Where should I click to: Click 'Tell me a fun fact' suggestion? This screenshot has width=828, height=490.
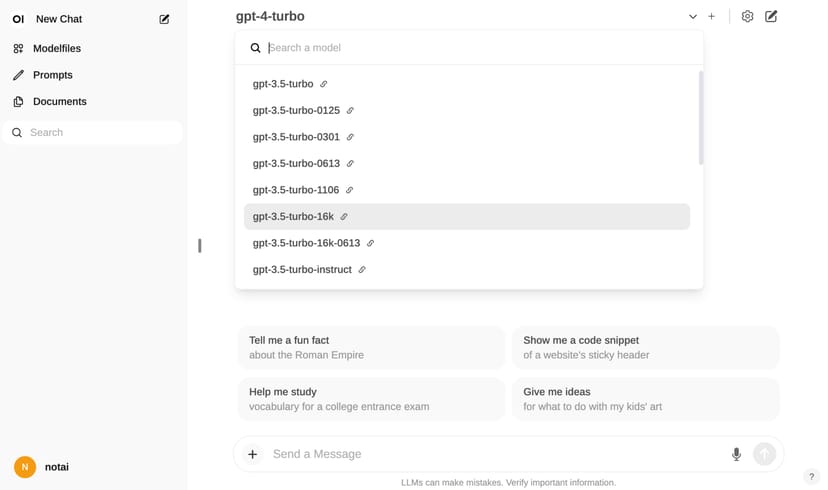pos(371,347)
